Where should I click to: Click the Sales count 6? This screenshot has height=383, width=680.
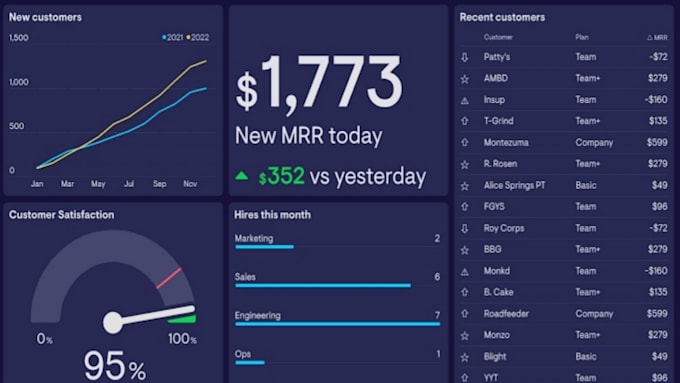(437, 277)
